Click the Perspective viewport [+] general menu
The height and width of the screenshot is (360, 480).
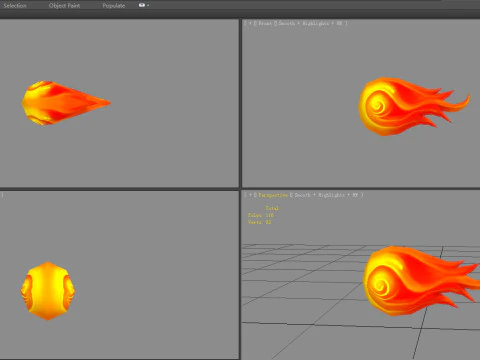pyautogui.click(x=250, y=195)
